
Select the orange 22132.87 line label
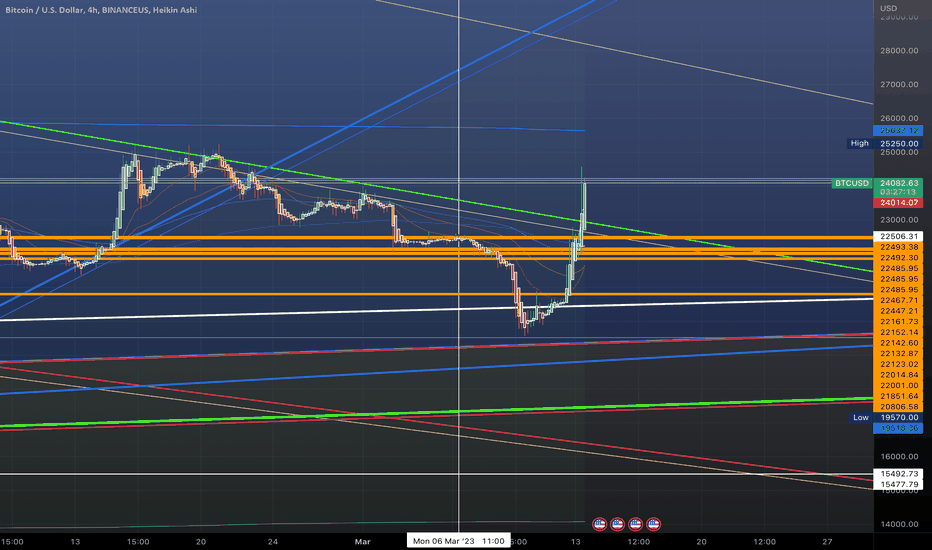click(x=898, y=354)
